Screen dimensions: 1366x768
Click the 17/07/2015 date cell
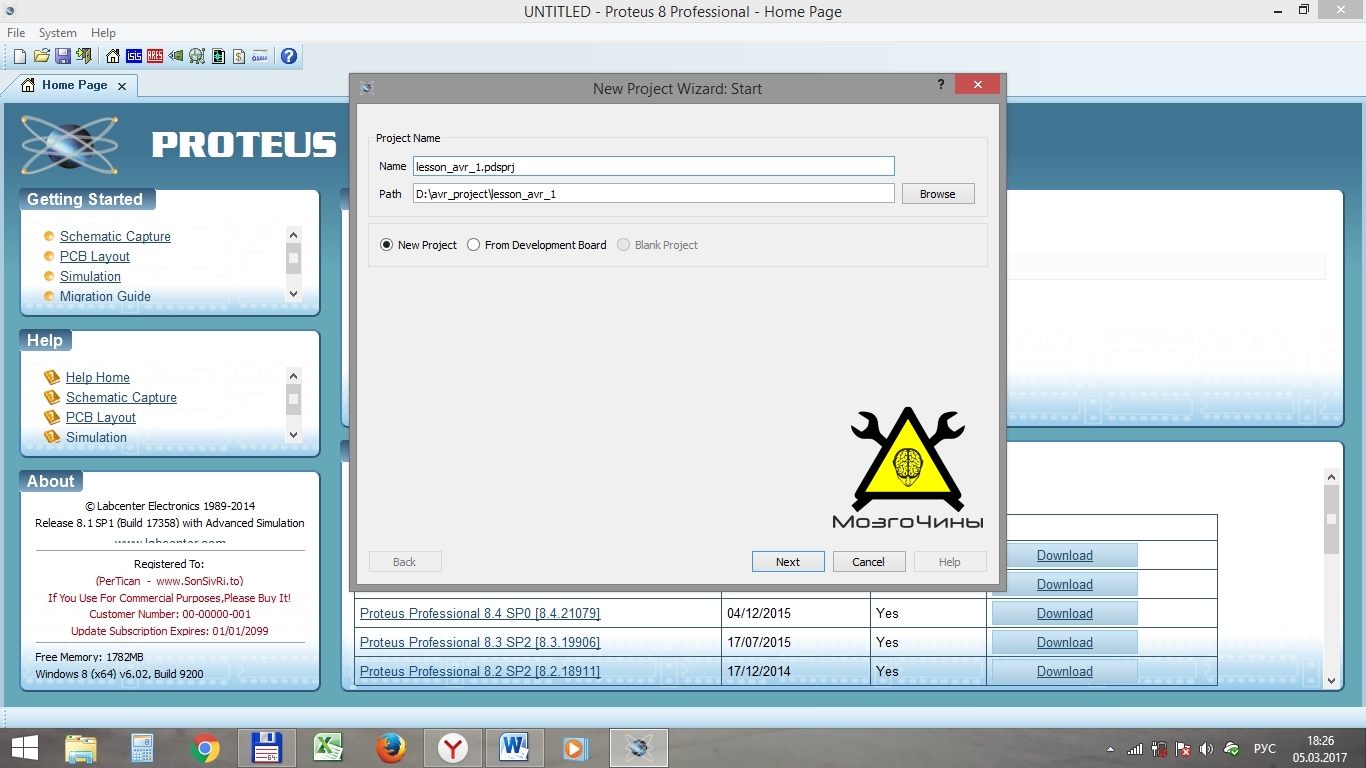pos(795,642)
